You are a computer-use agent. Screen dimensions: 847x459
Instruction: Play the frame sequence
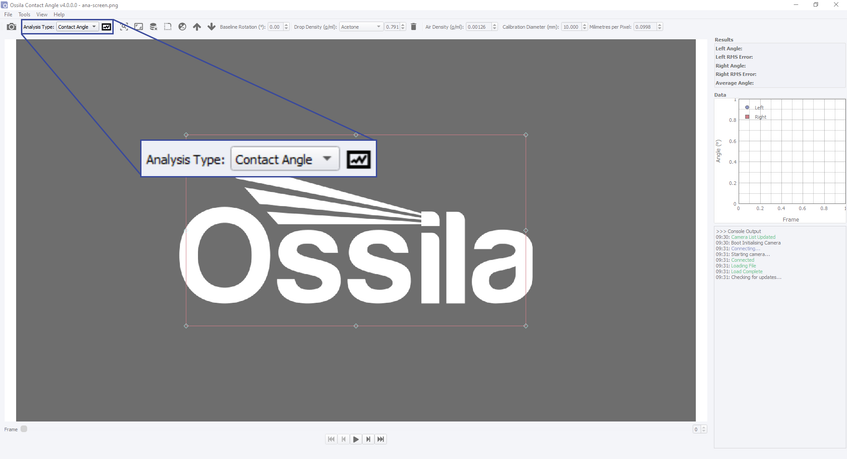355,439
